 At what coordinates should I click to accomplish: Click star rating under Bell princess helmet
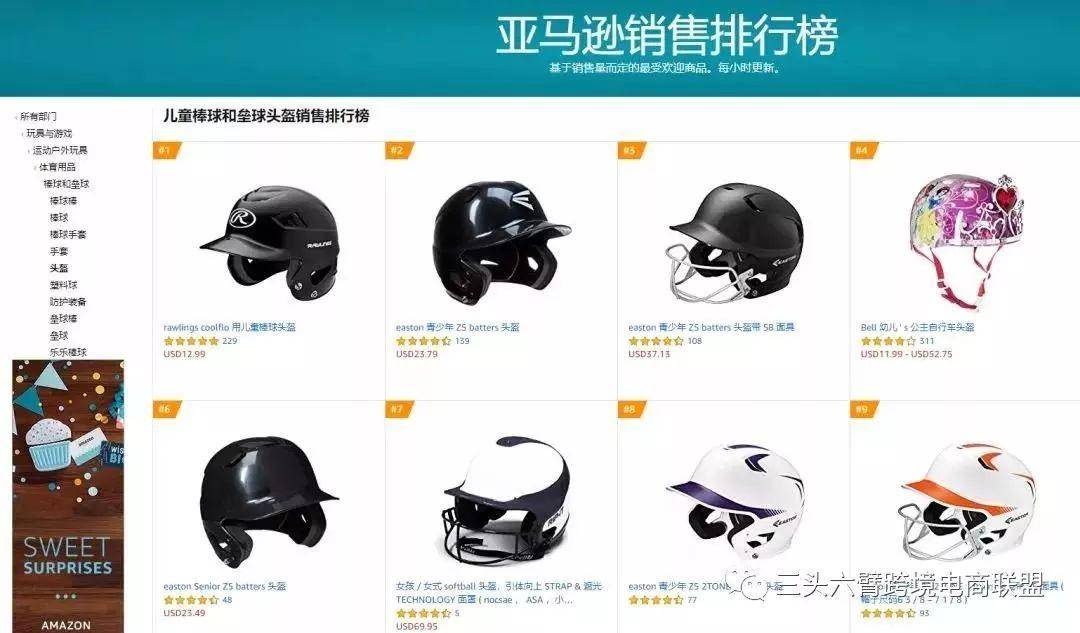click(889, 341)
